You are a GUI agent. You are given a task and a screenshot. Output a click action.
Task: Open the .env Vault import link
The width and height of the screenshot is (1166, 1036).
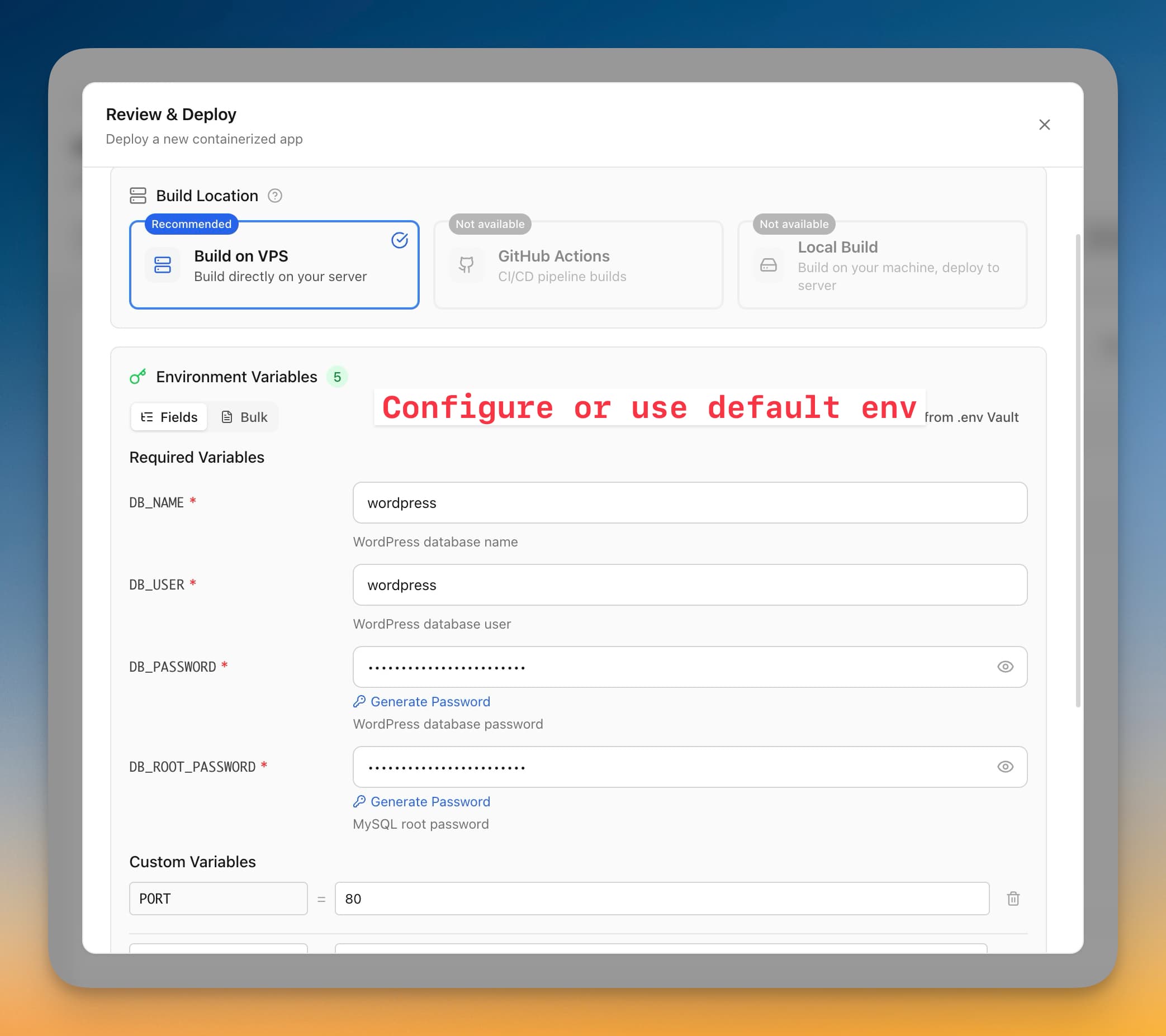[971, 417]
